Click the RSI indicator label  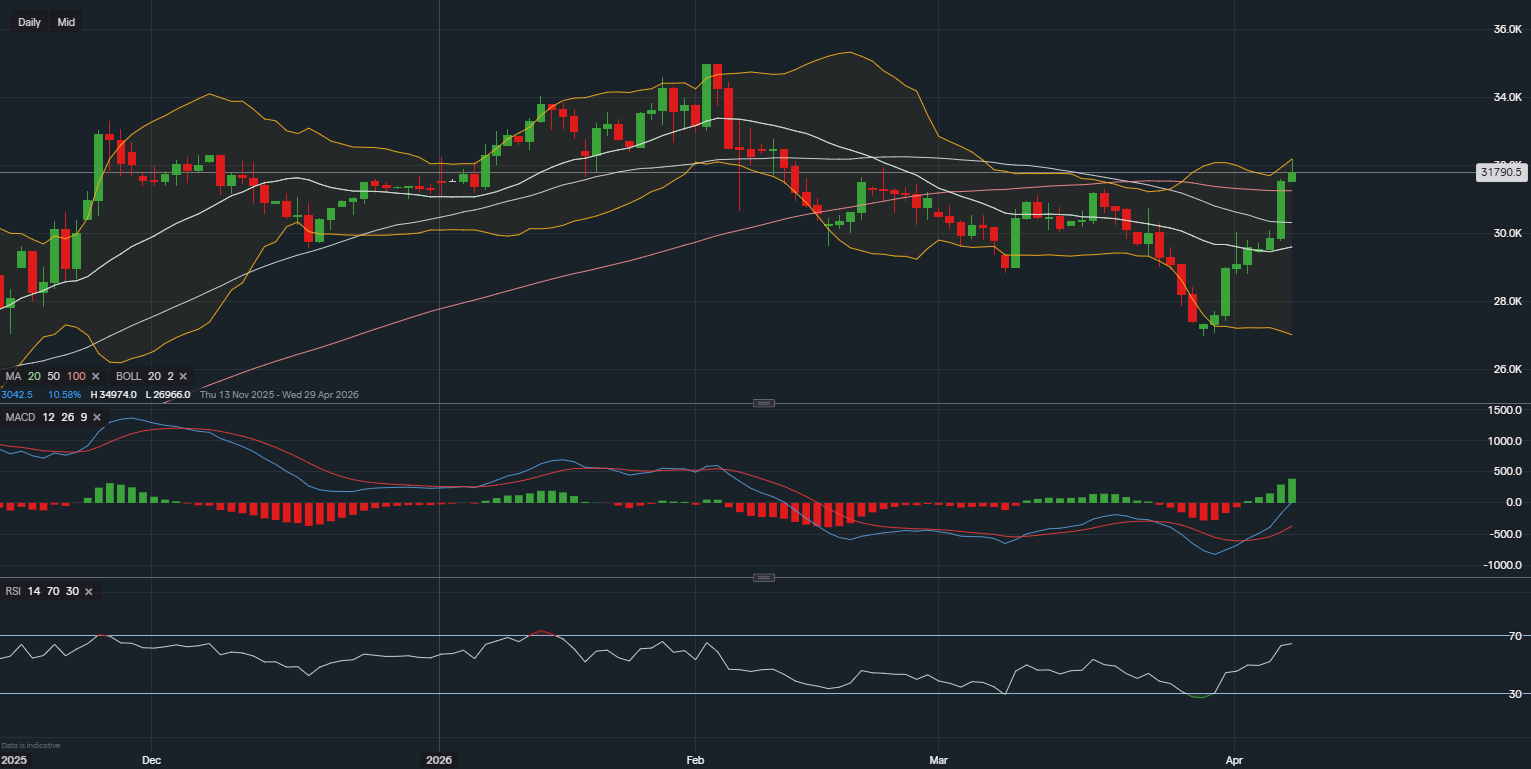coord(13,592)
